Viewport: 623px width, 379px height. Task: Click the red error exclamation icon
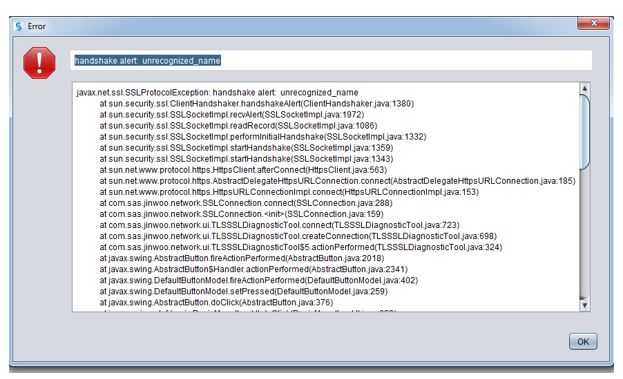[39, 62]
